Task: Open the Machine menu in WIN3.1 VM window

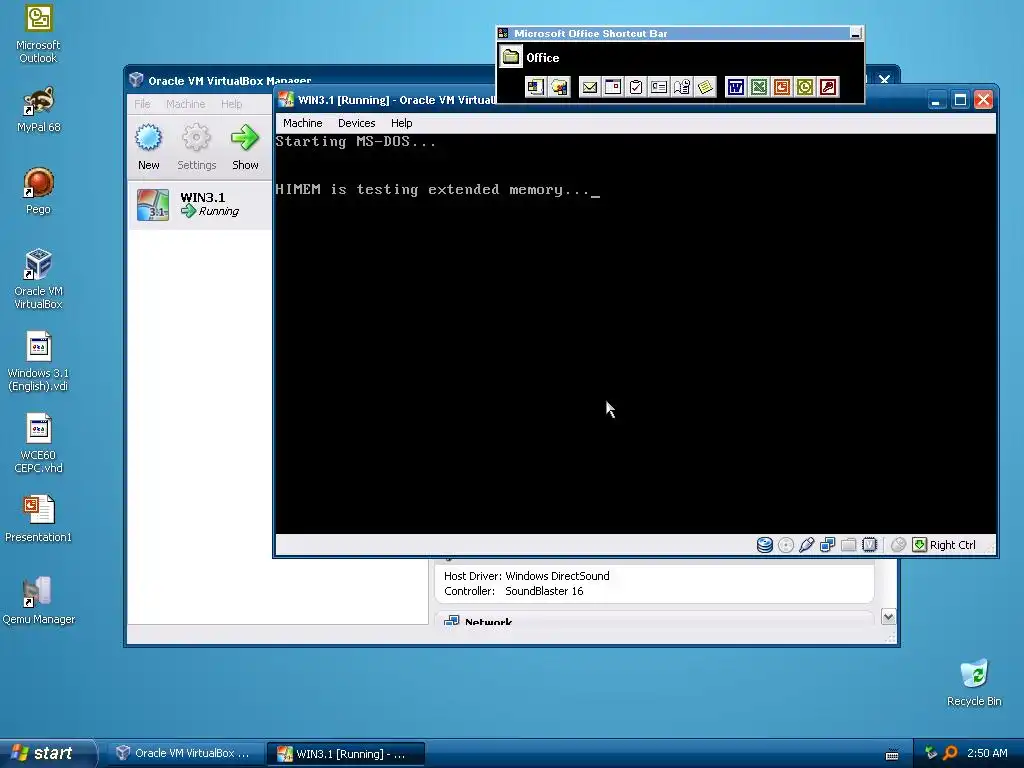Action: [302, 123]
